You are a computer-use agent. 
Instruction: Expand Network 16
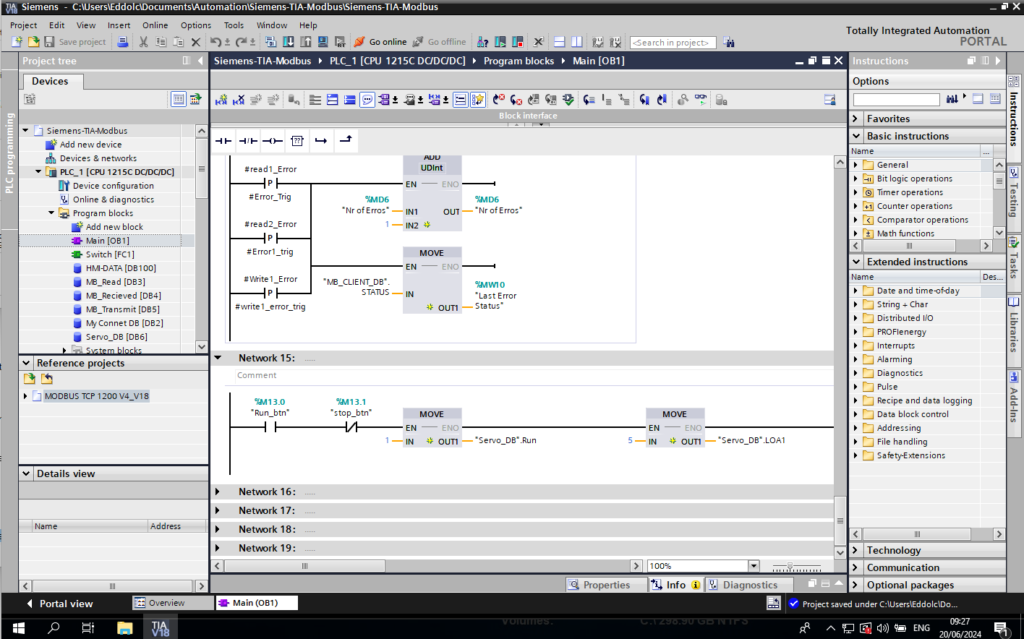click(218, 491)
